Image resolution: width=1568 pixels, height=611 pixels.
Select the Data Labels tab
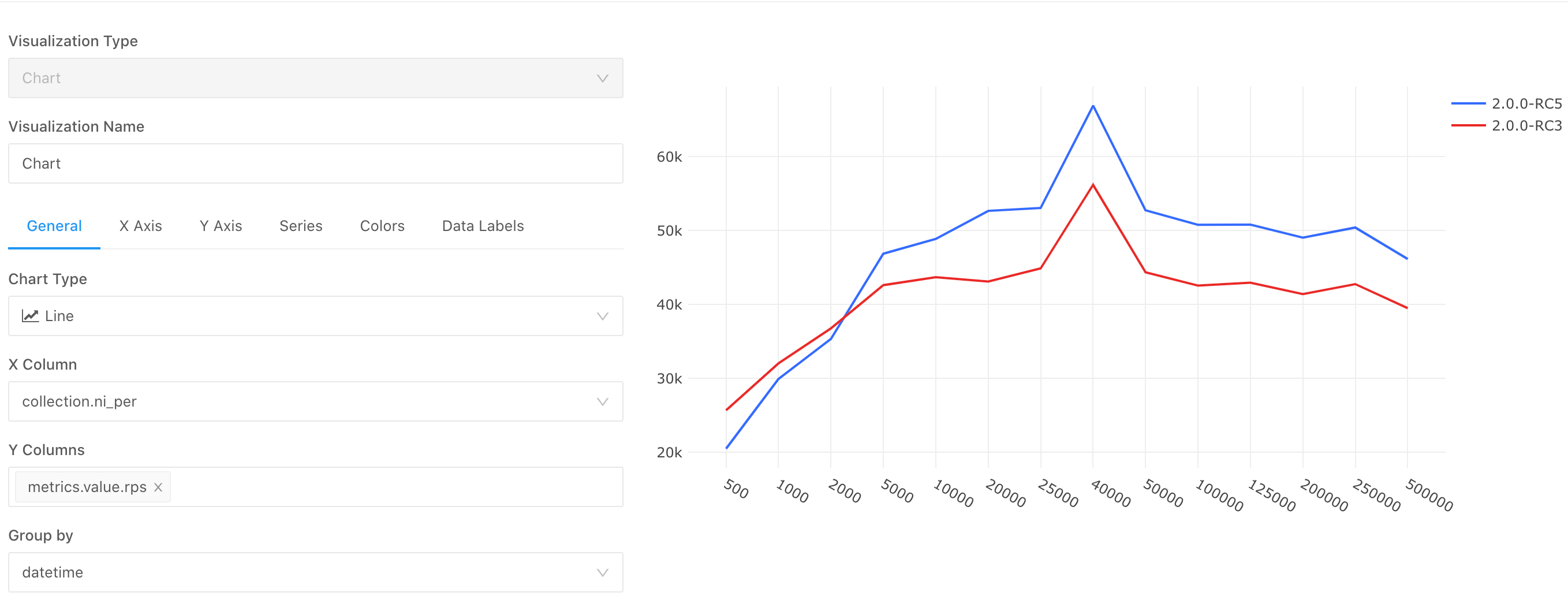483,226
